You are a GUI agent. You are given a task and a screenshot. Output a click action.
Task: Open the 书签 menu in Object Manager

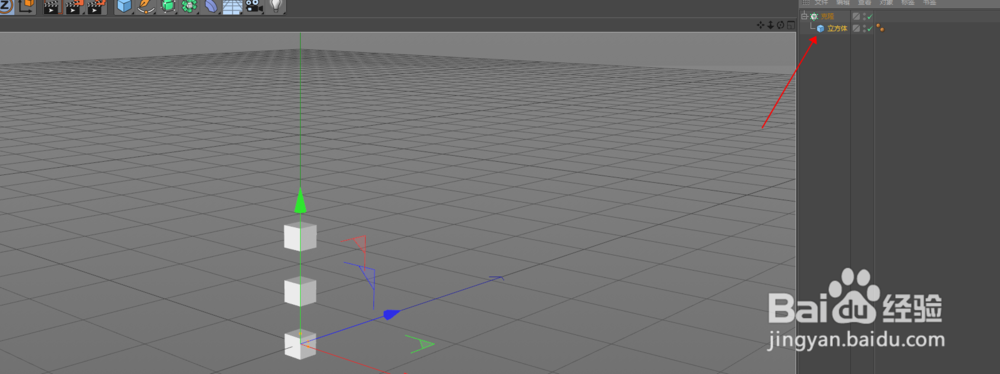(x=929, y=3)
